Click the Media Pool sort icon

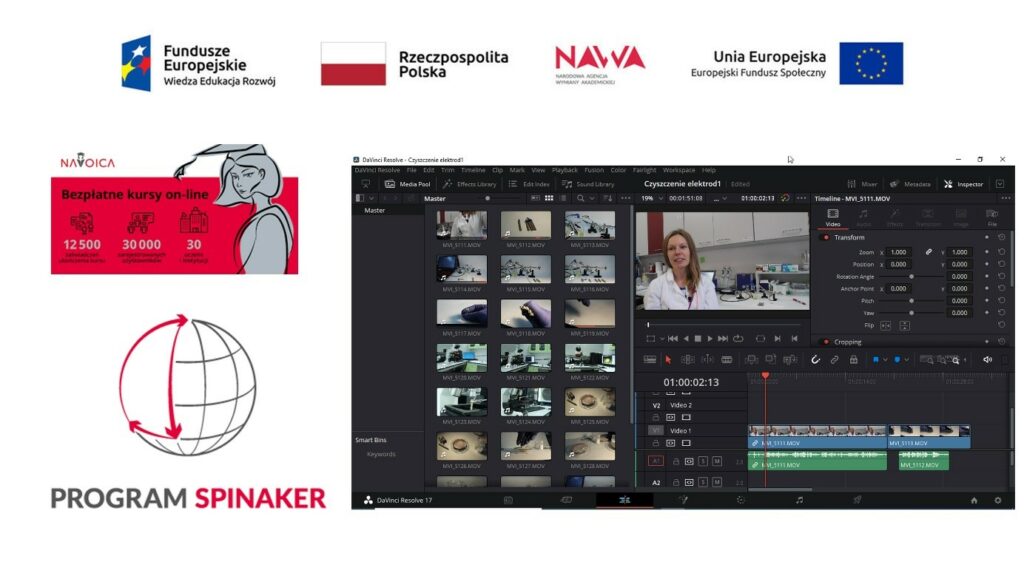click(608, 199)
